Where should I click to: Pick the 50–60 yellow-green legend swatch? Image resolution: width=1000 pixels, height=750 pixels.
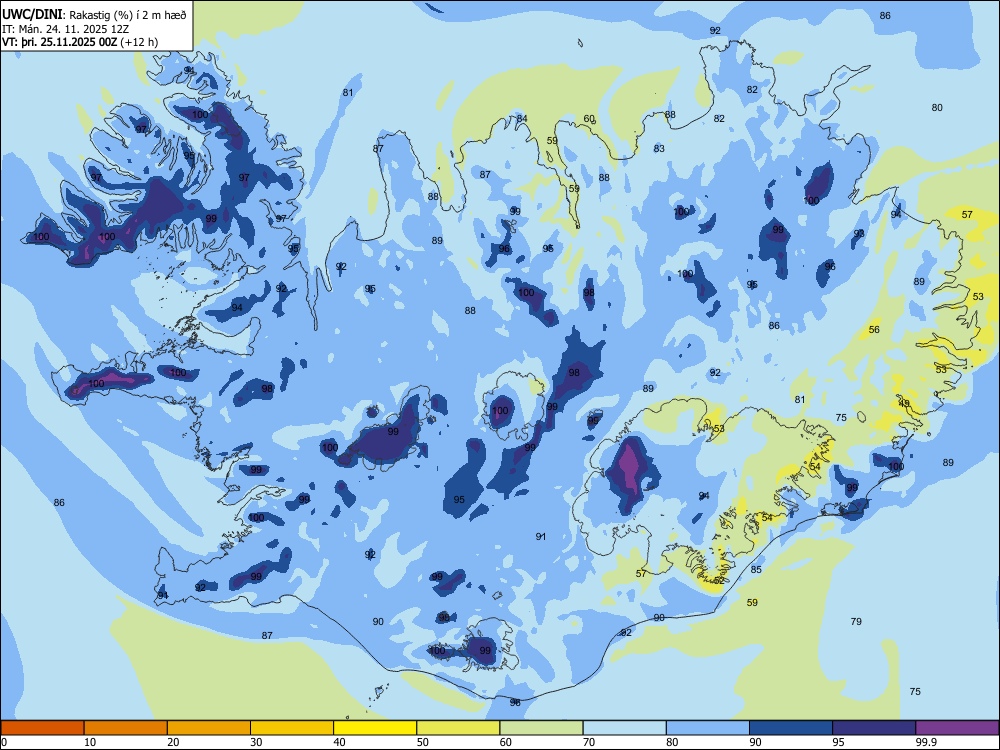point(458,728)
